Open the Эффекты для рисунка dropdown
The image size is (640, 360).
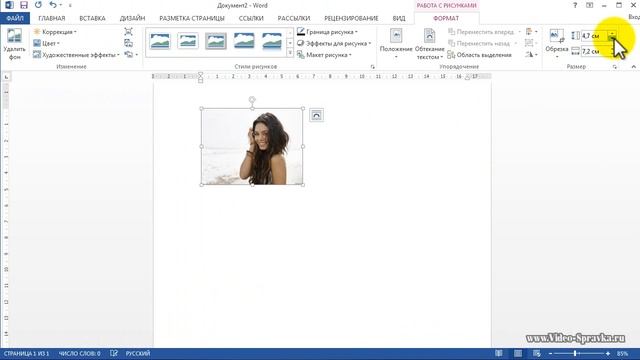tap(334, 43)
